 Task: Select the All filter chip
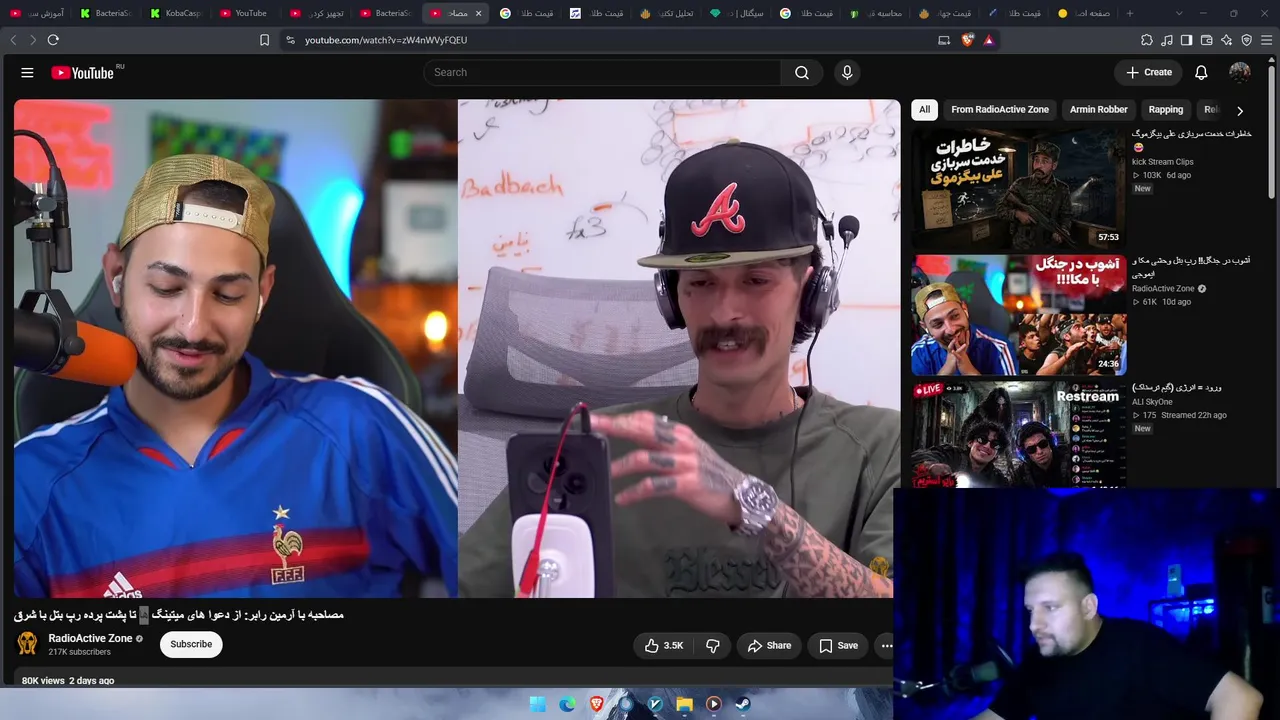click(x=924, y=110)
